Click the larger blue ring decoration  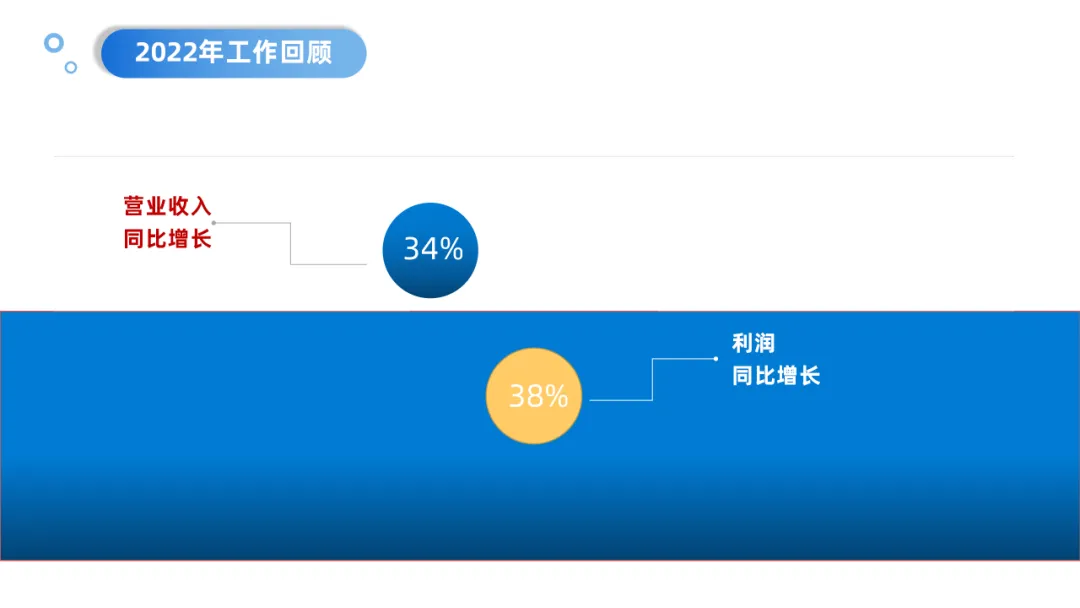coord(54,43)
